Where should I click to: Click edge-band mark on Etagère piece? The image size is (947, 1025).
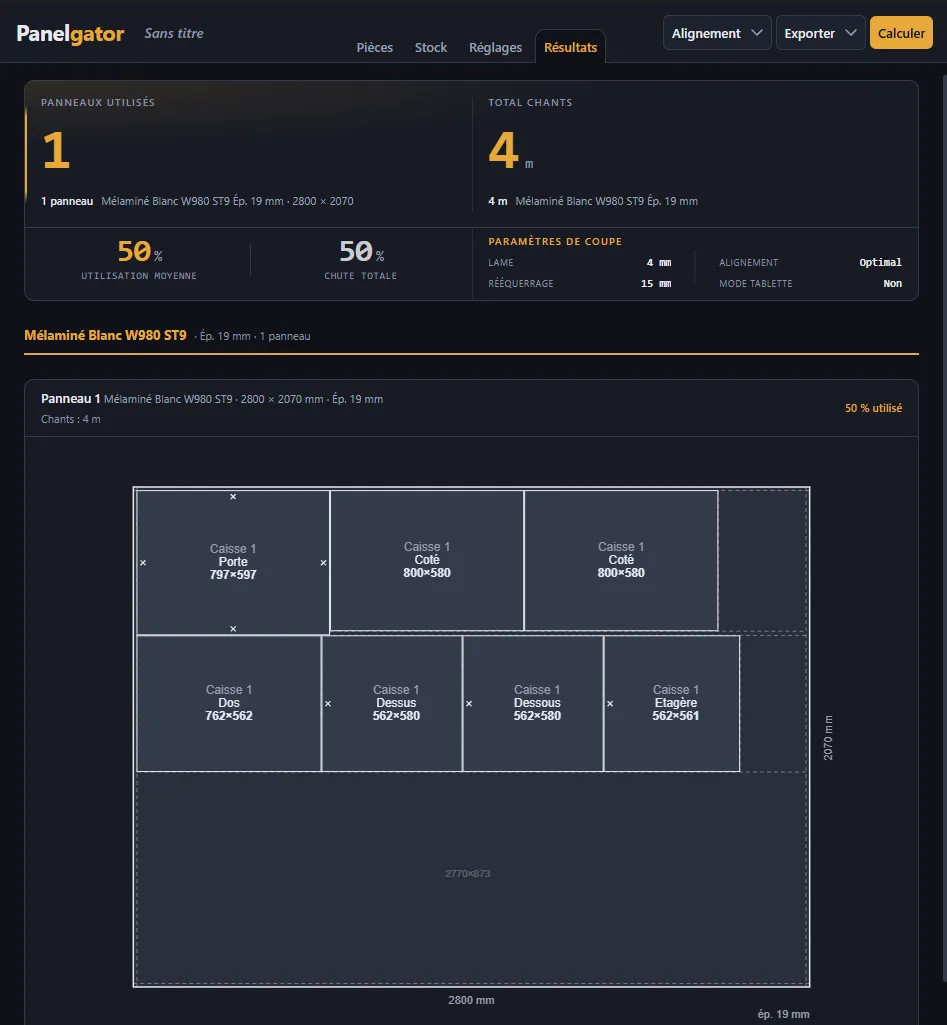click(610, 704)
